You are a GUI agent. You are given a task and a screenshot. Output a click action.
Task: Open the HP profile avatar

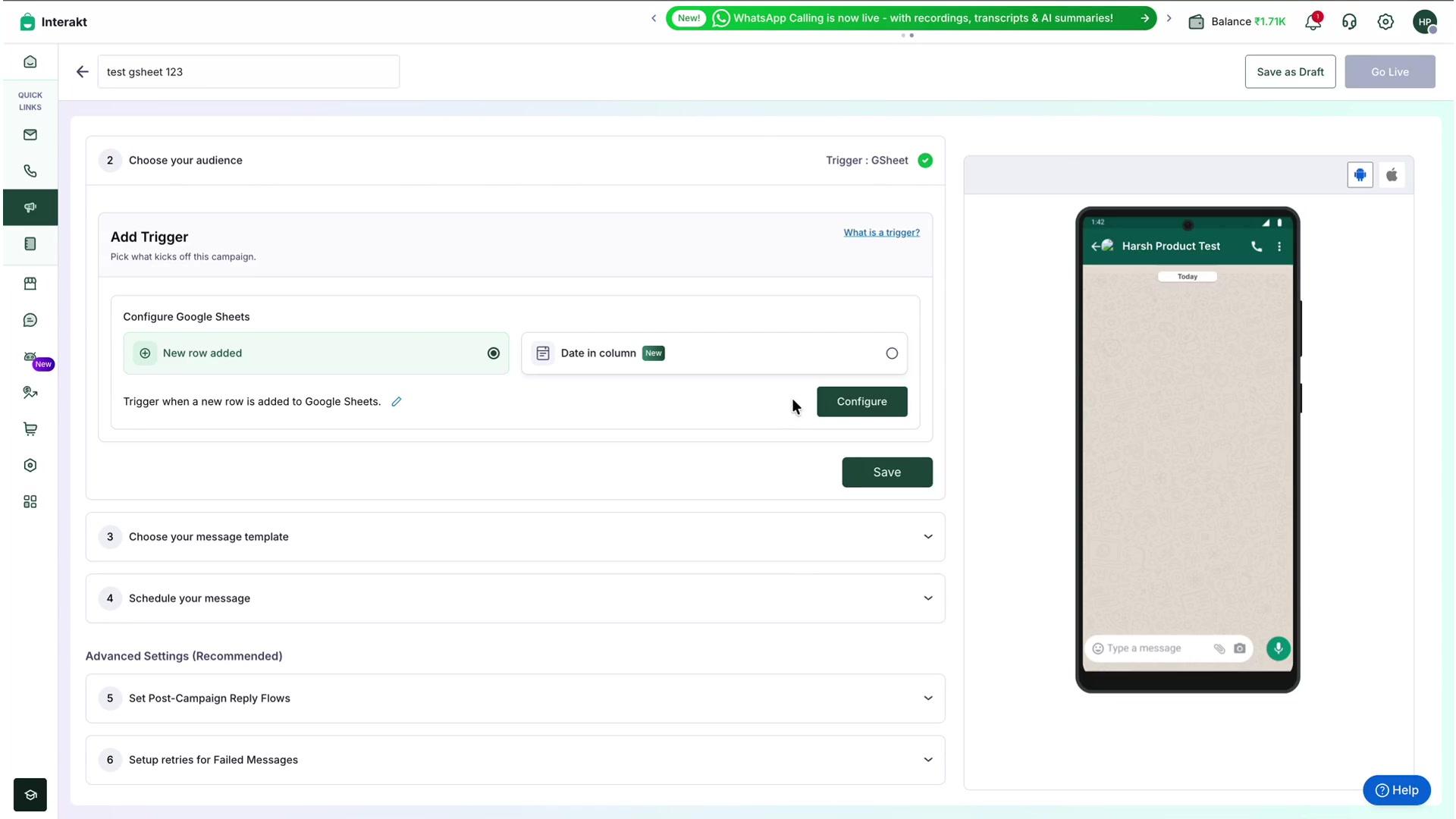click(1425, 22)
